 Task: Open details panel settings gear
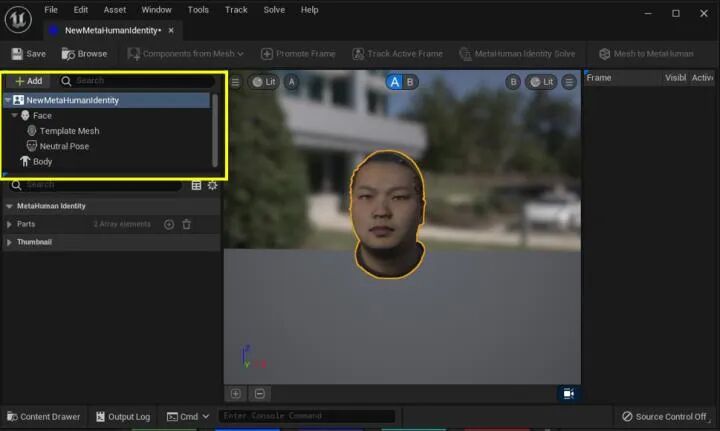pos(212,185)
